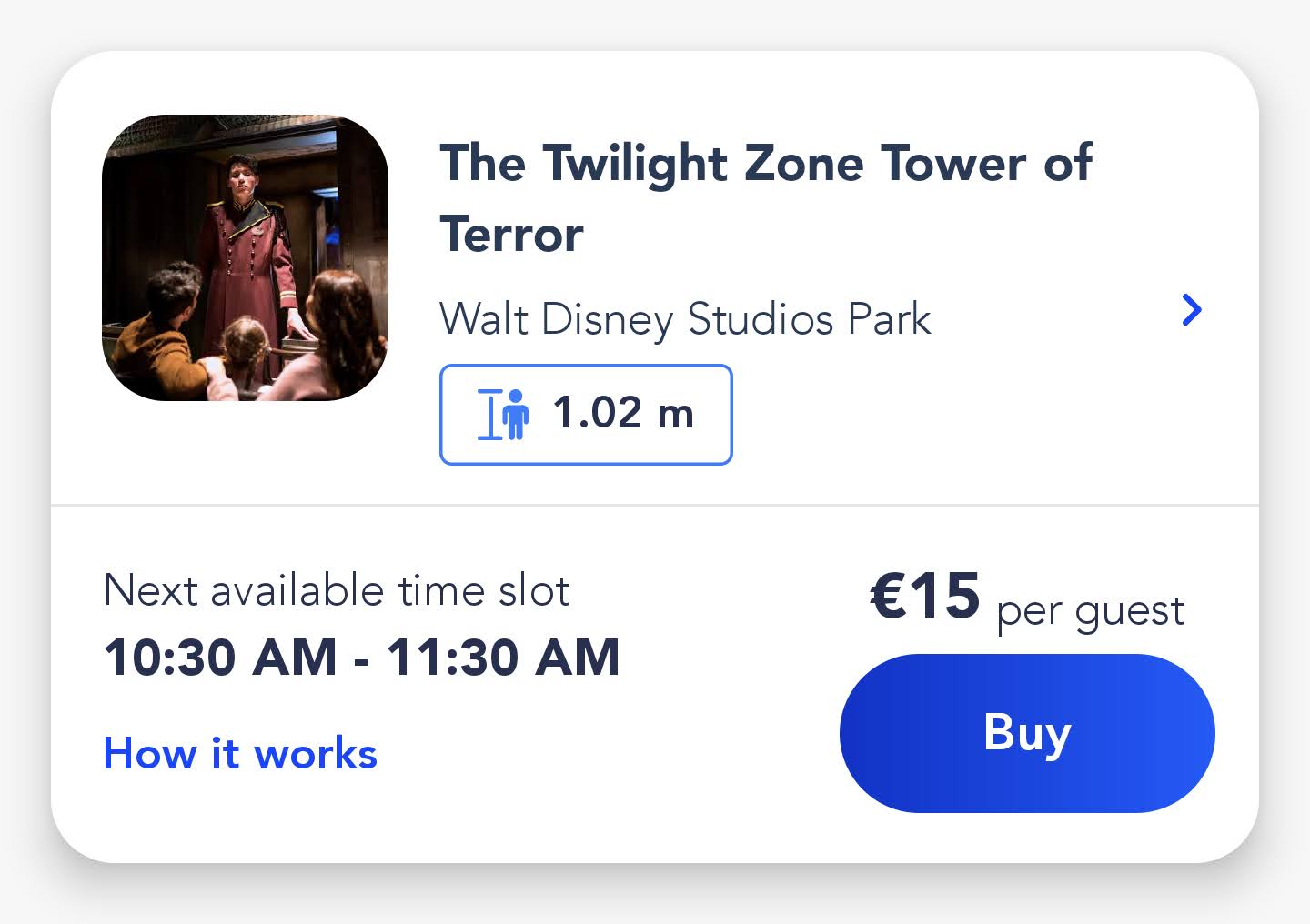Click the Tower of Terror thumbnail image
Screen dimensions: 1310x924
pos(245,257)
